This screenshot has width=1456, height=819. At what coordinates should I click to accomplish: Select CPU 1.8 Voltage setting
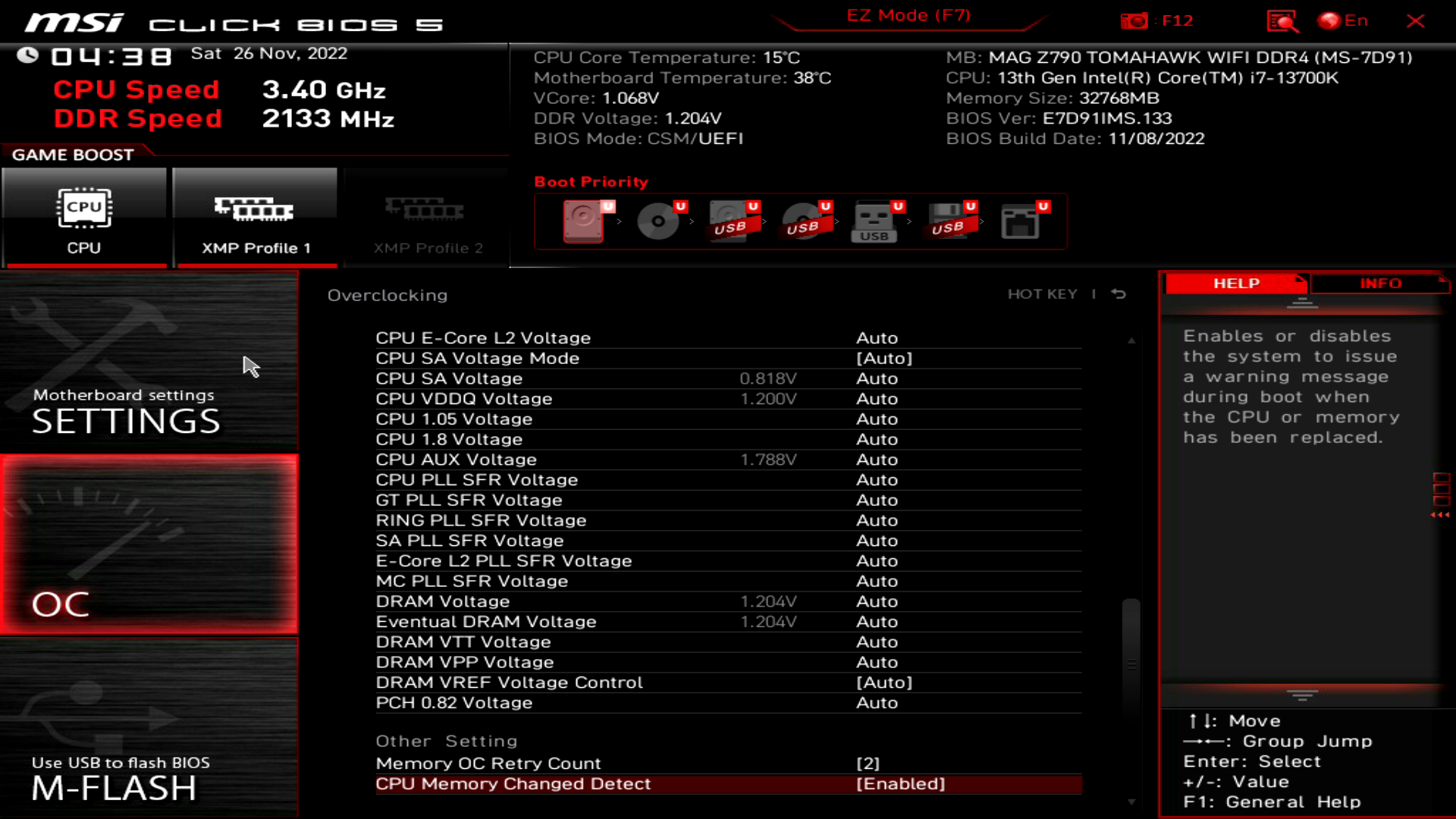click(x=729, y=440)
